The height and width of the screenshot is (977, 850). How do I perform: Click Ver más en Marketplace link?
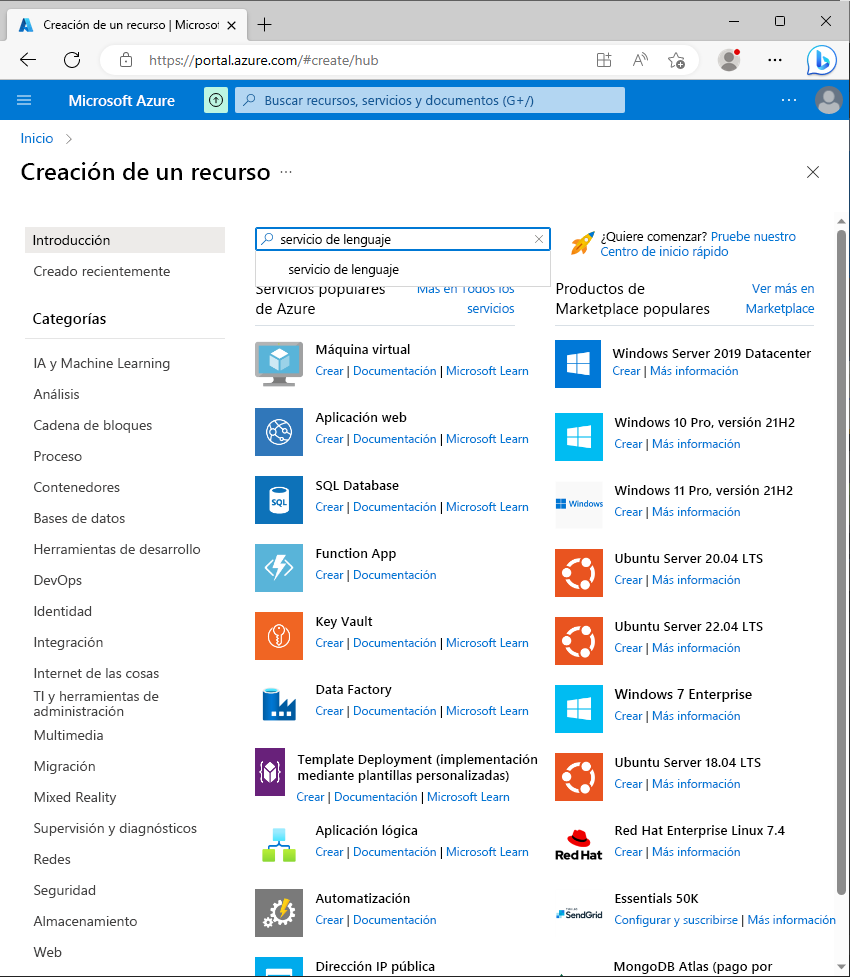pyautogui.click(x=780, y=298)
